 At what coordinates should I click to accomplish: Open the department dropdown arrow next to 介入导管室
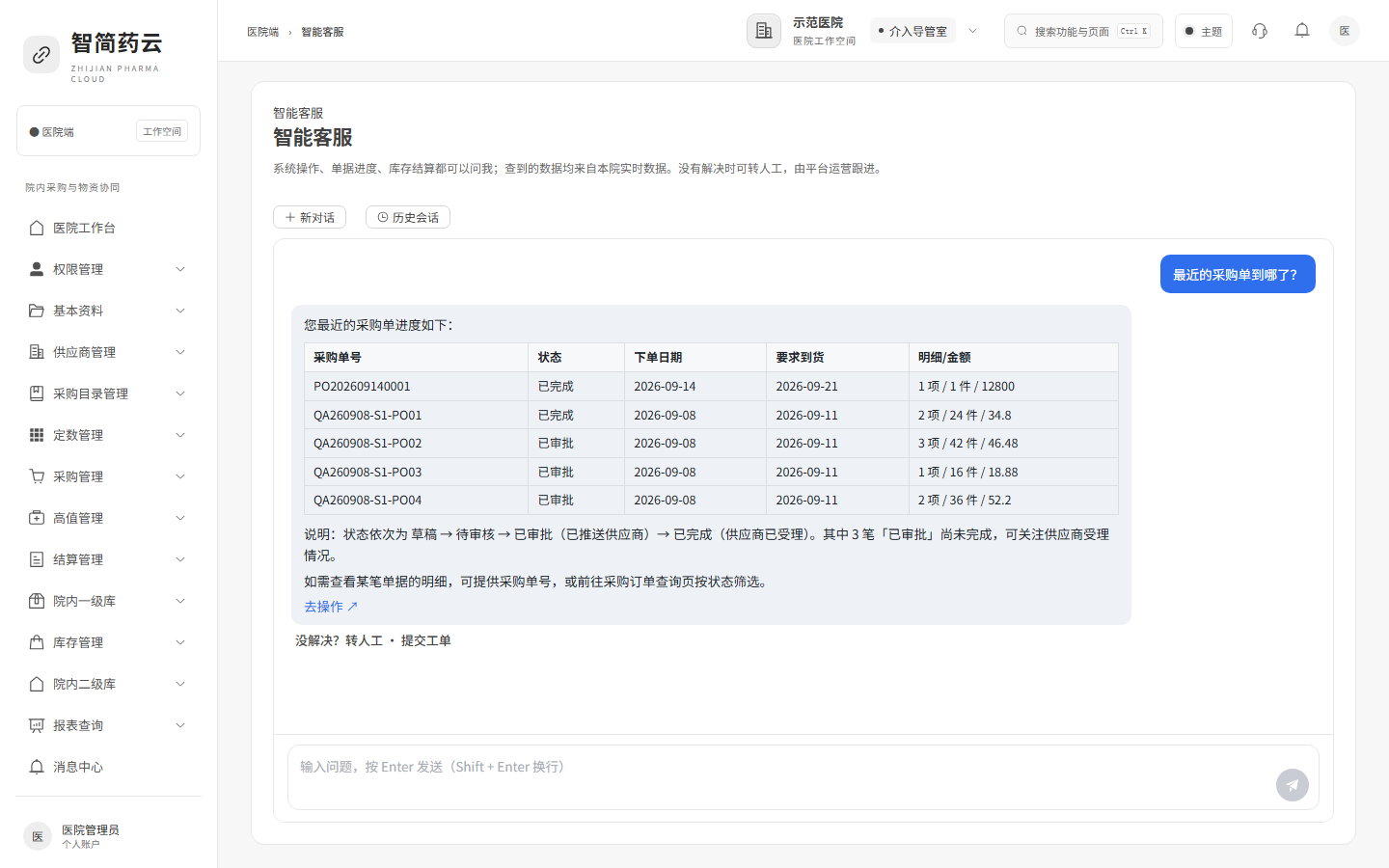point(973,31)
